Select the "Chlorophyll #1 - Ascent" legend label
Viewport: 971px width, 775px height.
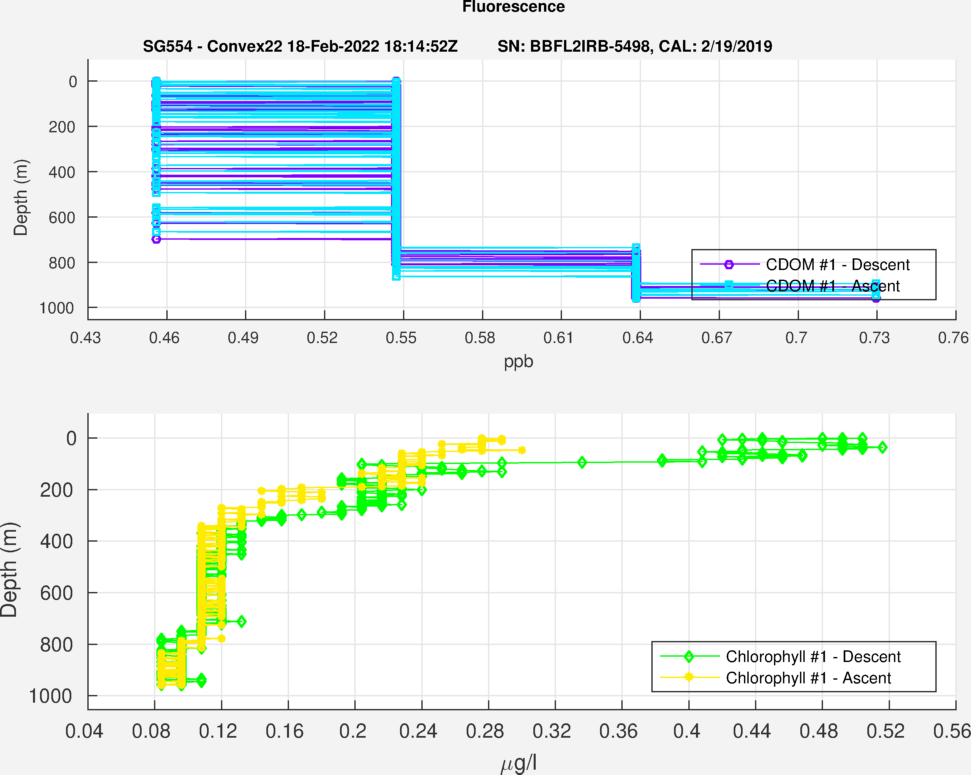click(x=807, y=678)
